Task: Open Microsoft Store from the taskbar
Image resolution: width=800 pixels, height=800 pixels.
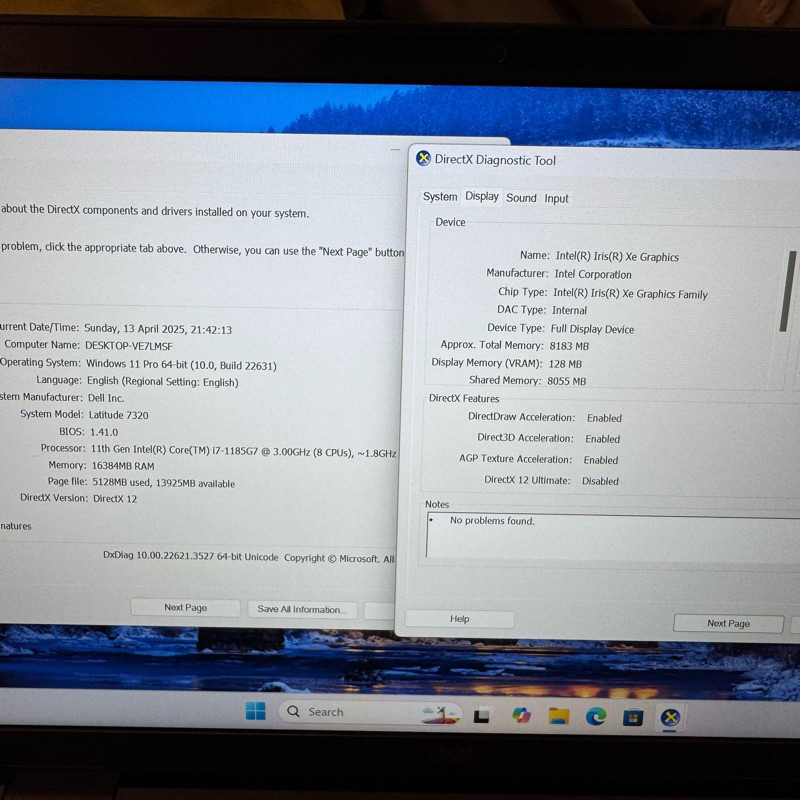Action: tap(633, 717)
